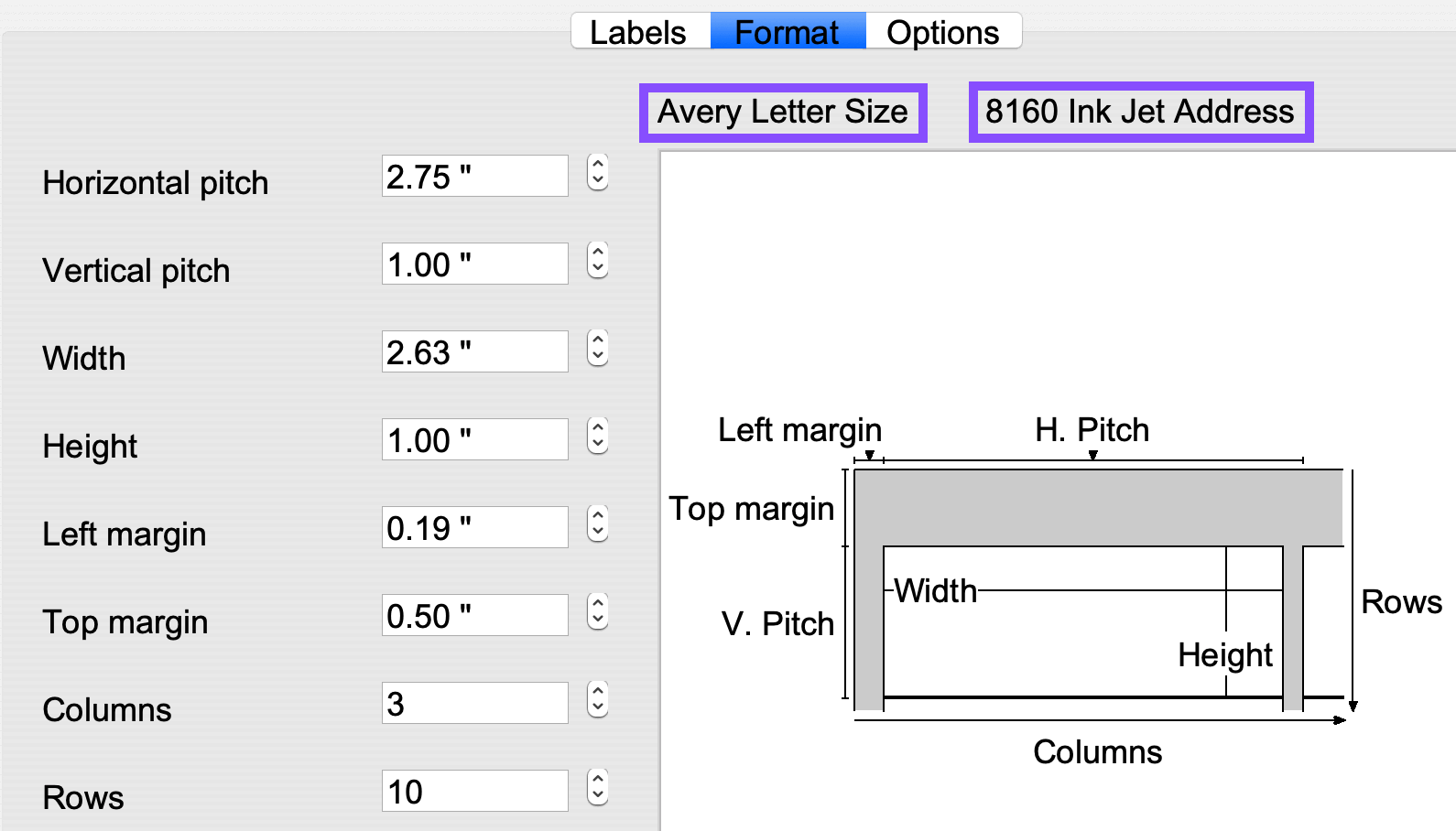Viewport: 1456px width, 831px height.
Task: Adjust the Vertical pitch stepper
Action: pos(598,260)
